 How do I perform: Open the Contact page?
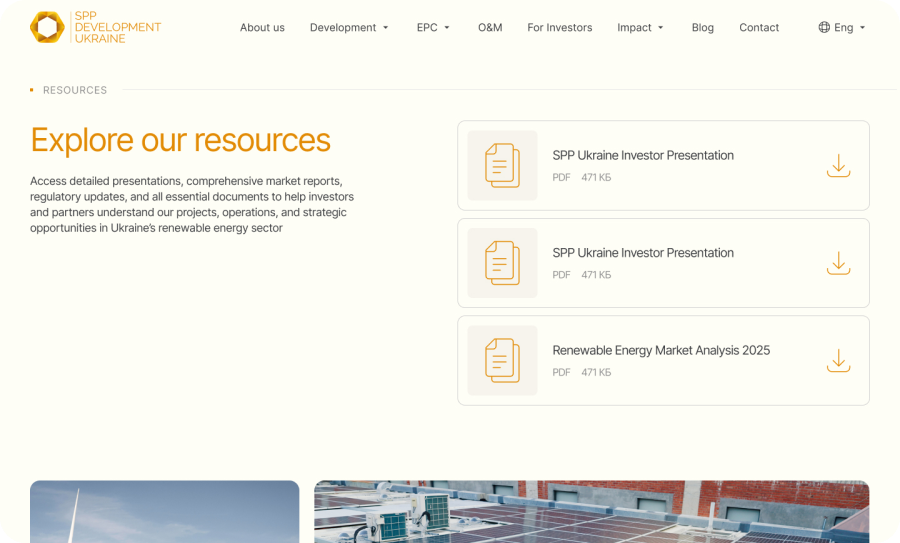[x=759, y=28]
